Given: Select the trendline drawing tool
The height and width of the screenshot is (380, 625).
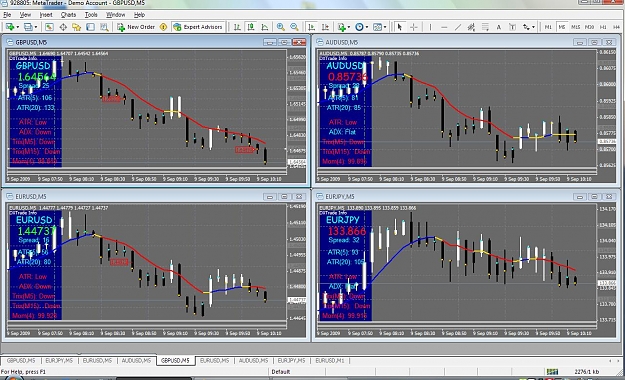Looking at the screenshot, I should coord(458,27).
